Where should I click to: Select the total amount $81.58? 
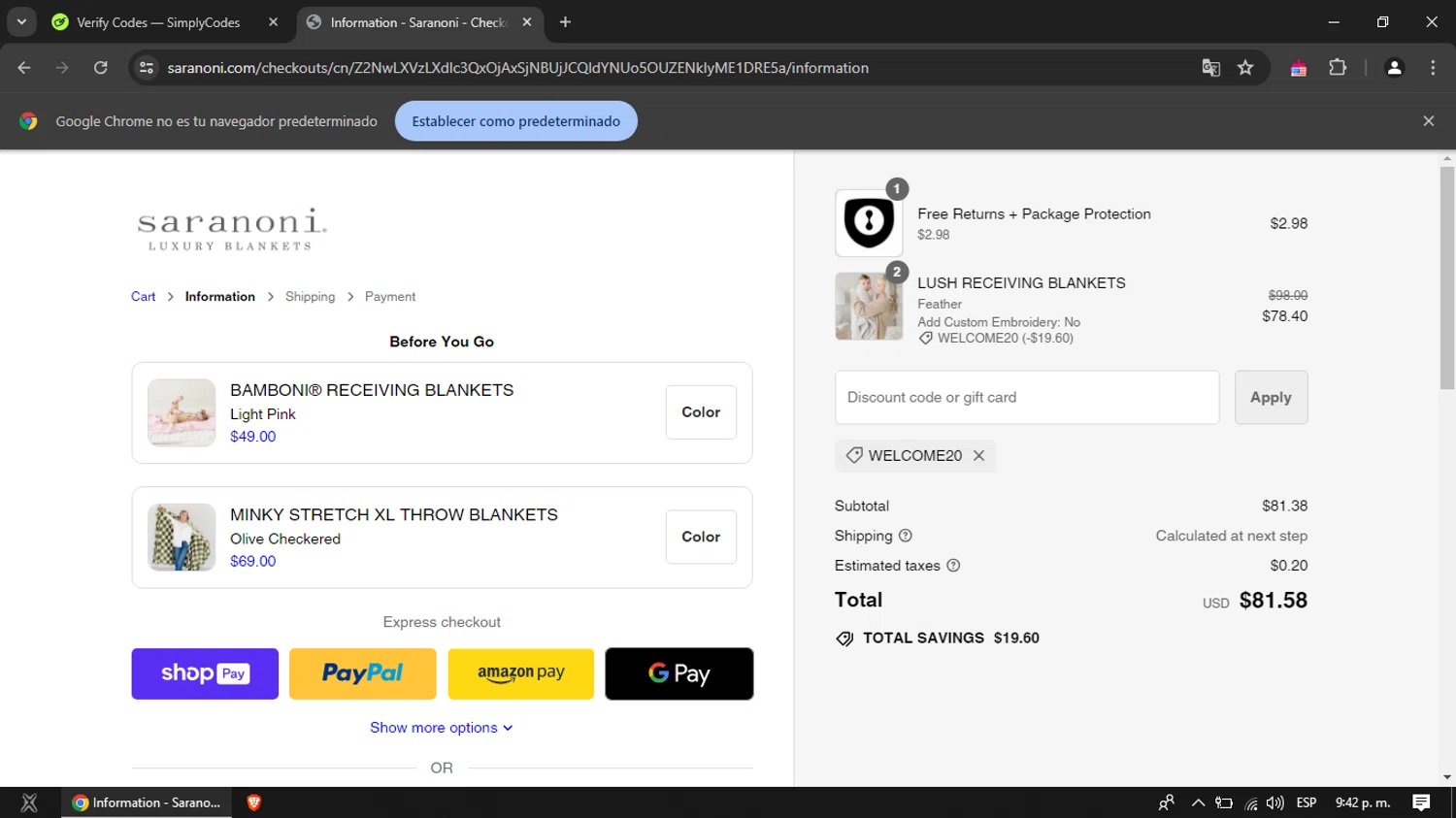[1273, 601]
